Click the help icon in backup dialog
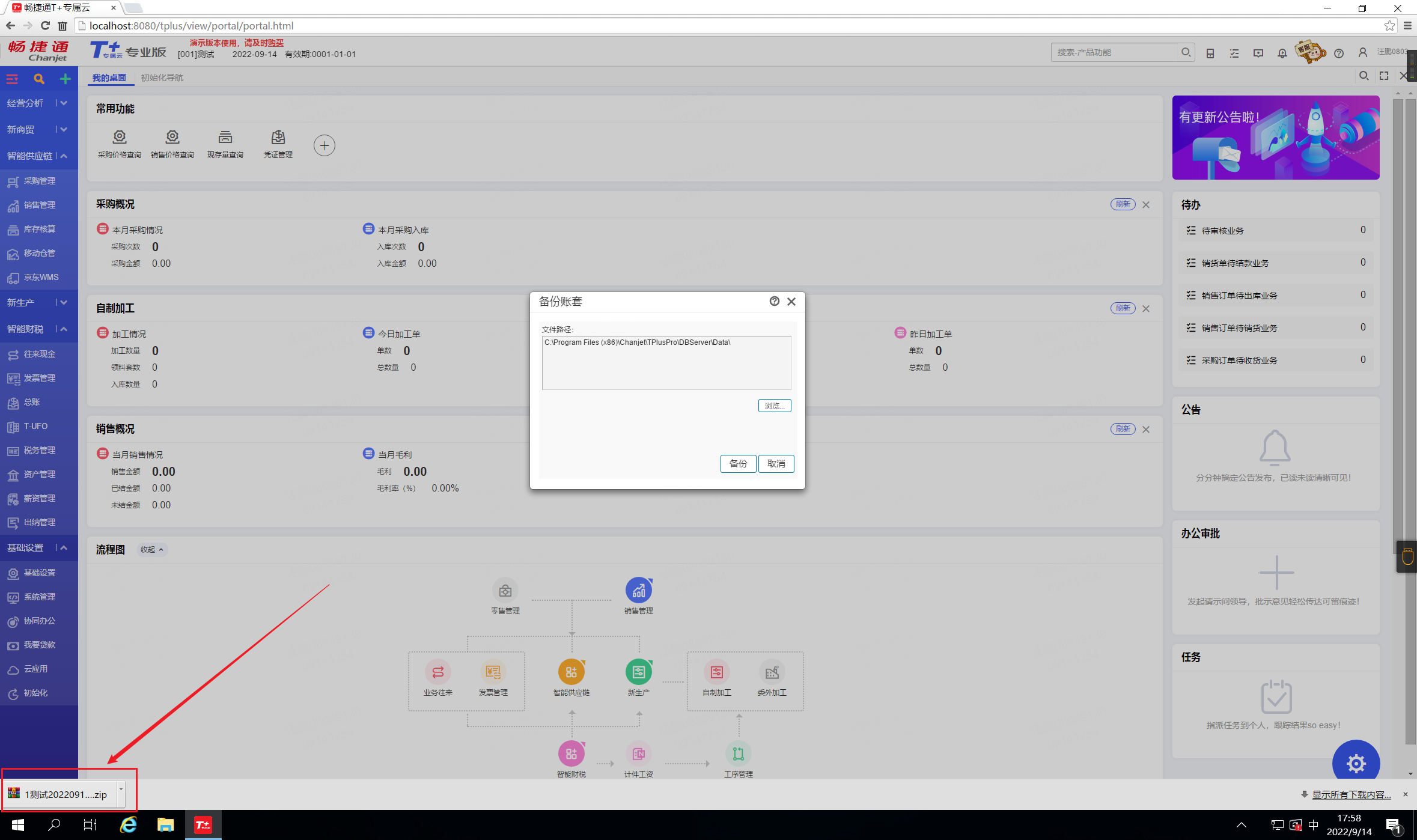The width and height of the screenshot is (1417, 840). point(775,301)
